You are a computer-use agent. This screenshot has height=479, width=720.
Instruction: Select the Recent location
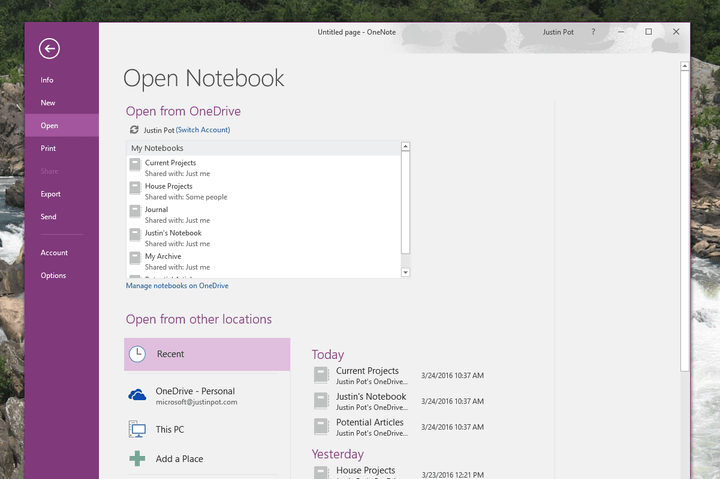(207, 354)
